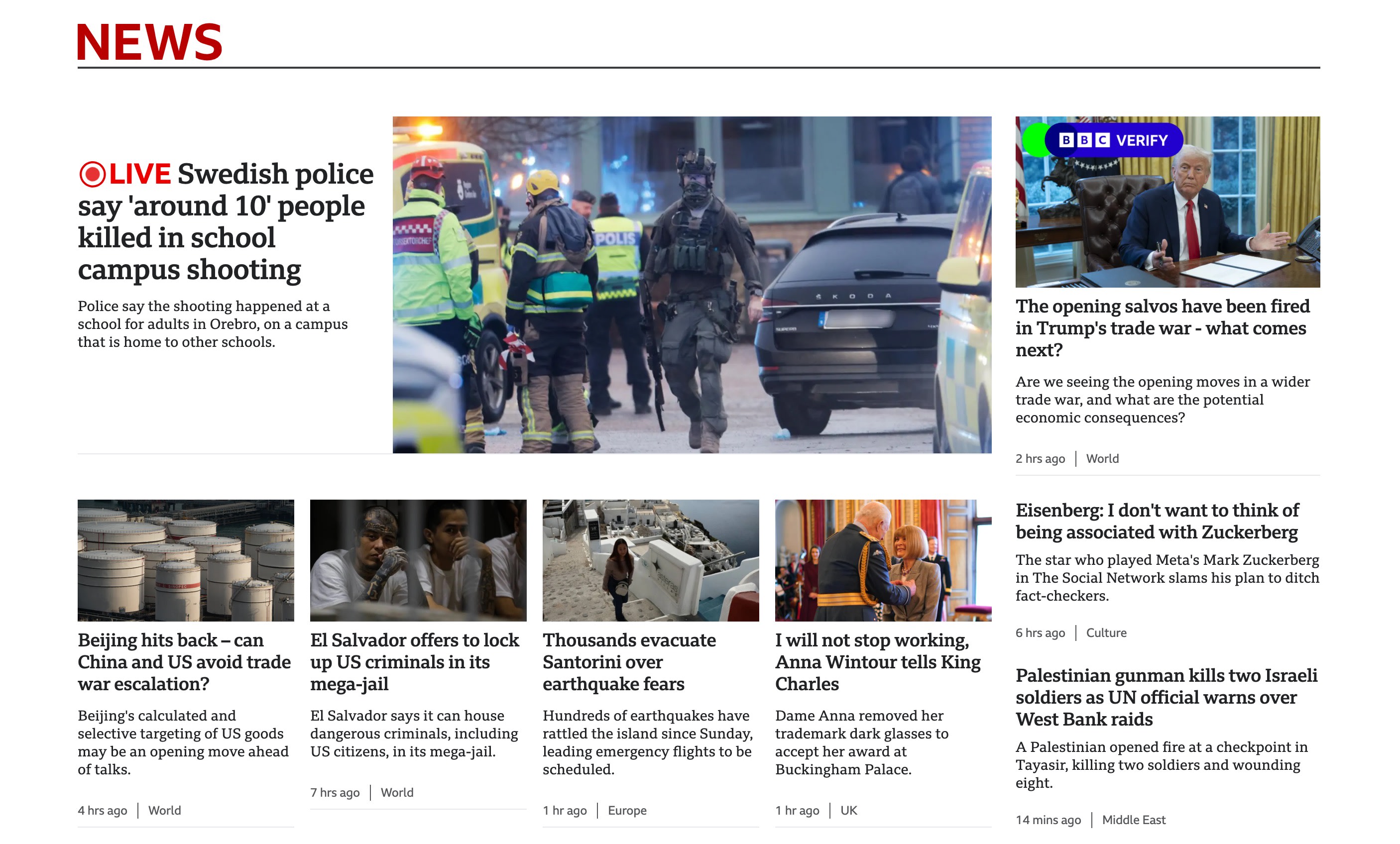Open El Salvador mega-jail story
Screen dimensions: 1400x844
pyautogui.click(x=414, y=662)
